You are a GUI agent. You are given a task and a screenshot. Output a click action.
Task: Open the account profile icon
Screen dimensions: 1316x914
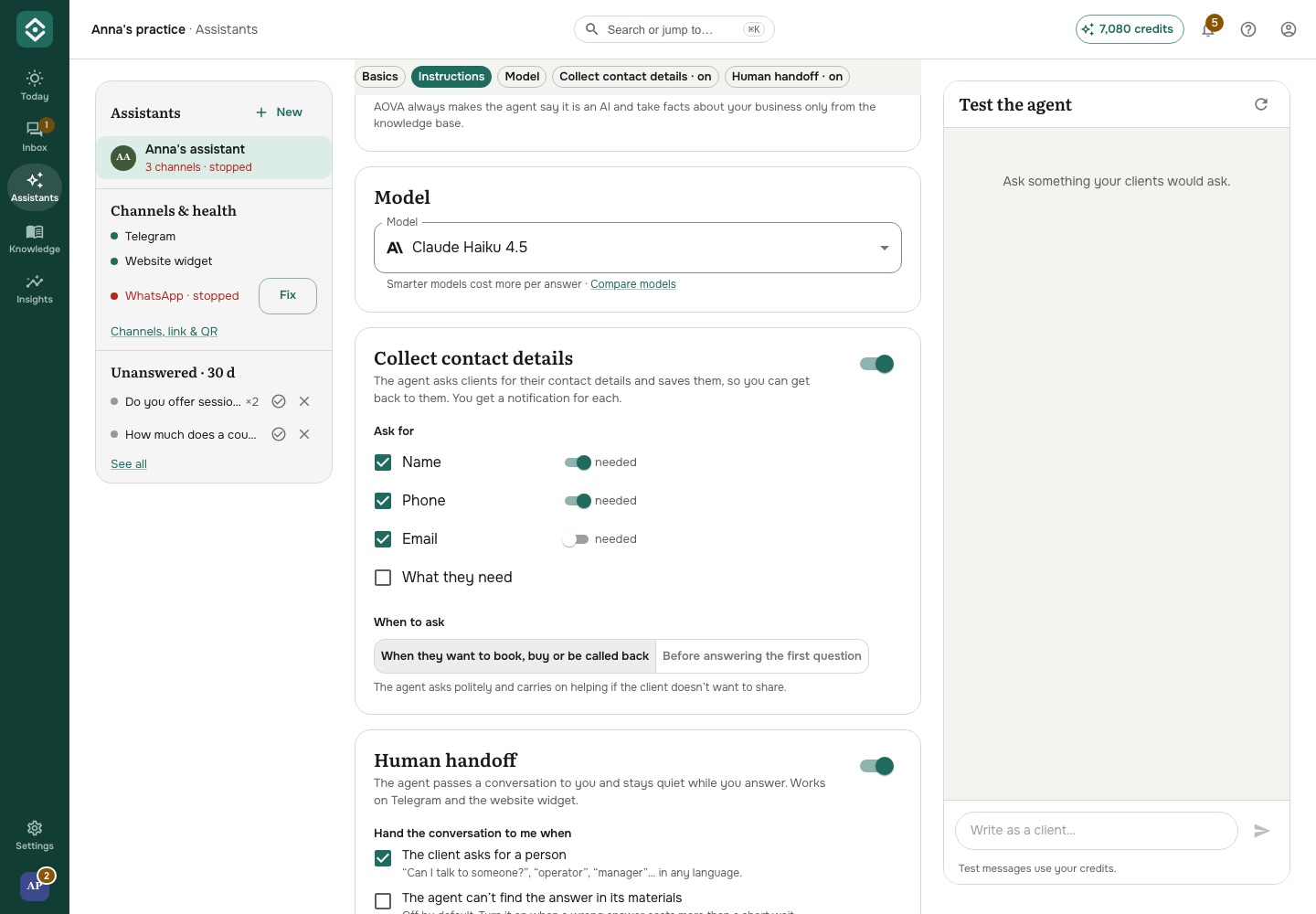(x=1289, y=29)
